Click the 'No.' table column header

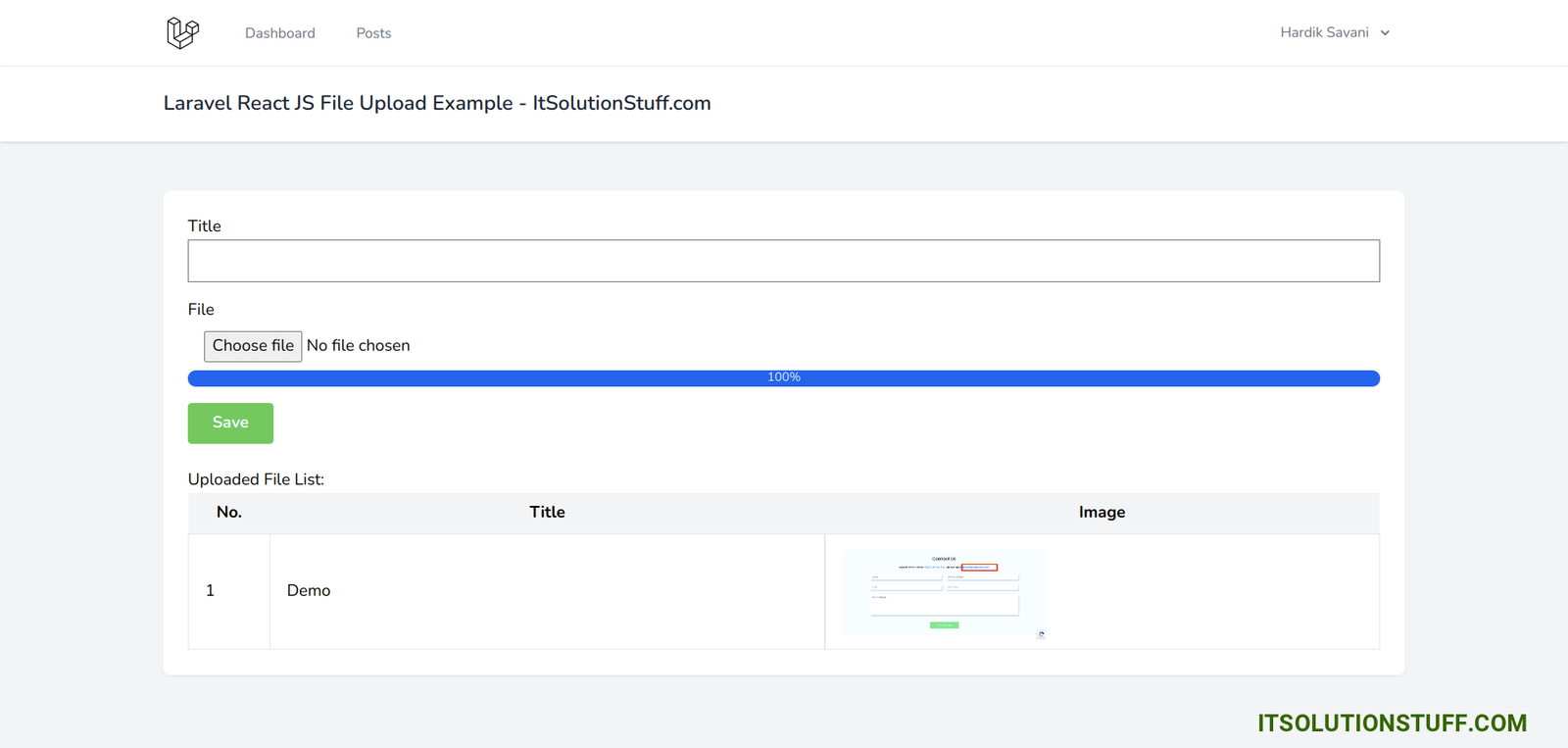click(229, 513)
